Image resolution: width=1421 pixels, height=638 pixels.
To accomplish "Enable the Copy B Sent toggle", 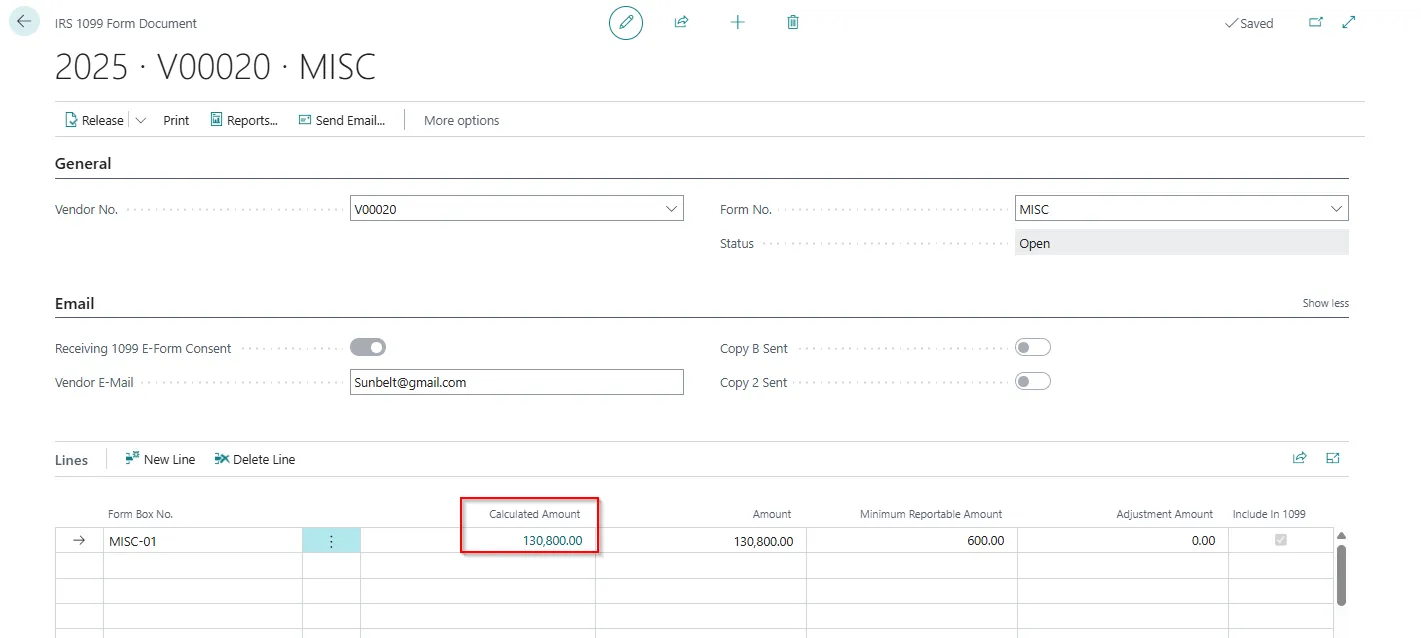I will tap(1033, 348).
